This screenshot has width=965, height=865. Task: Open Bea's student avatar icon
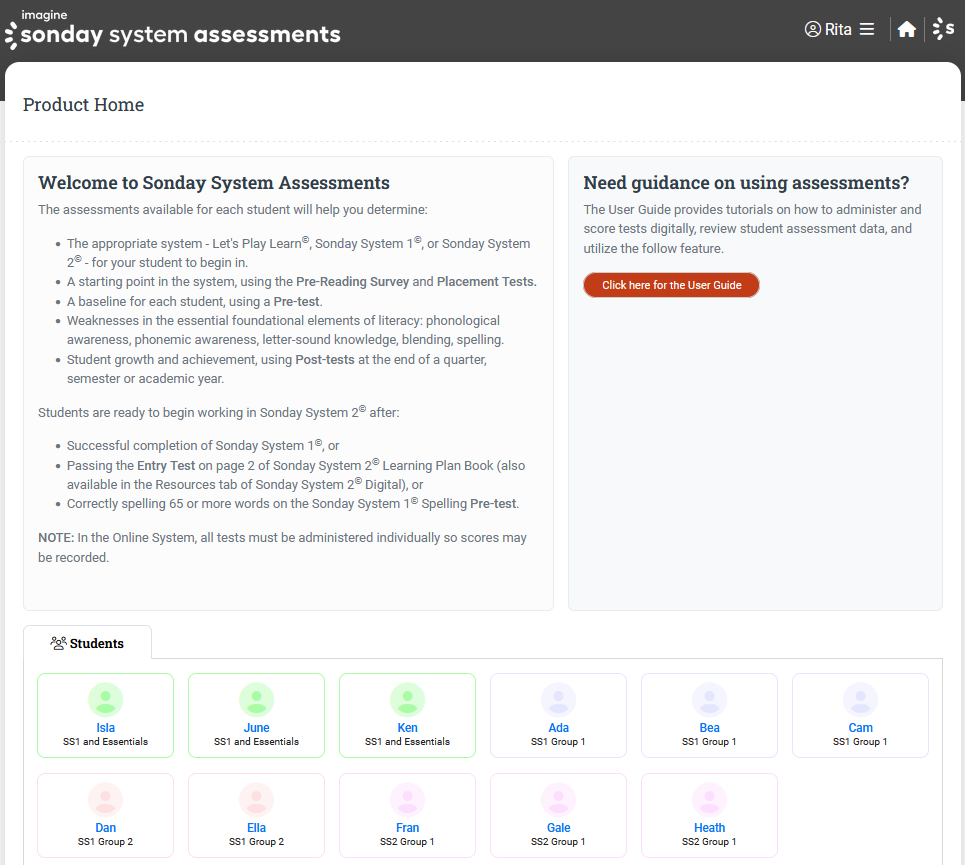[x=710, y=699]
